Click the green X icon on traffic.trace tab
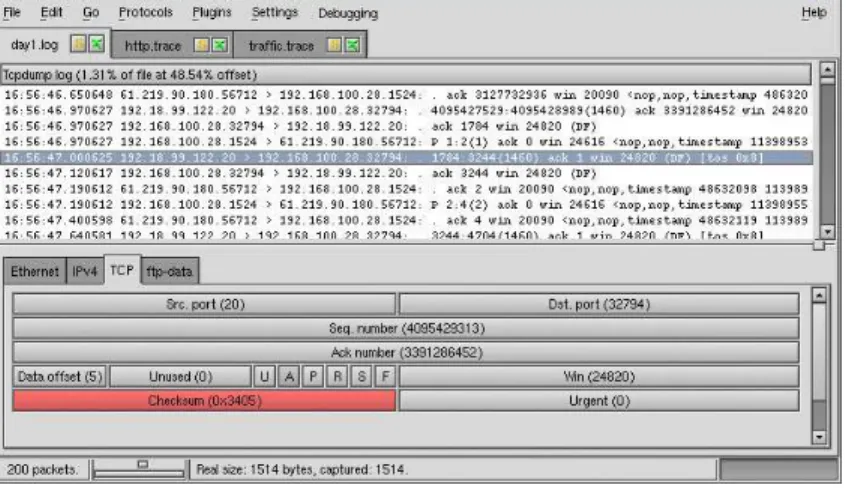 tap(352, 45)
